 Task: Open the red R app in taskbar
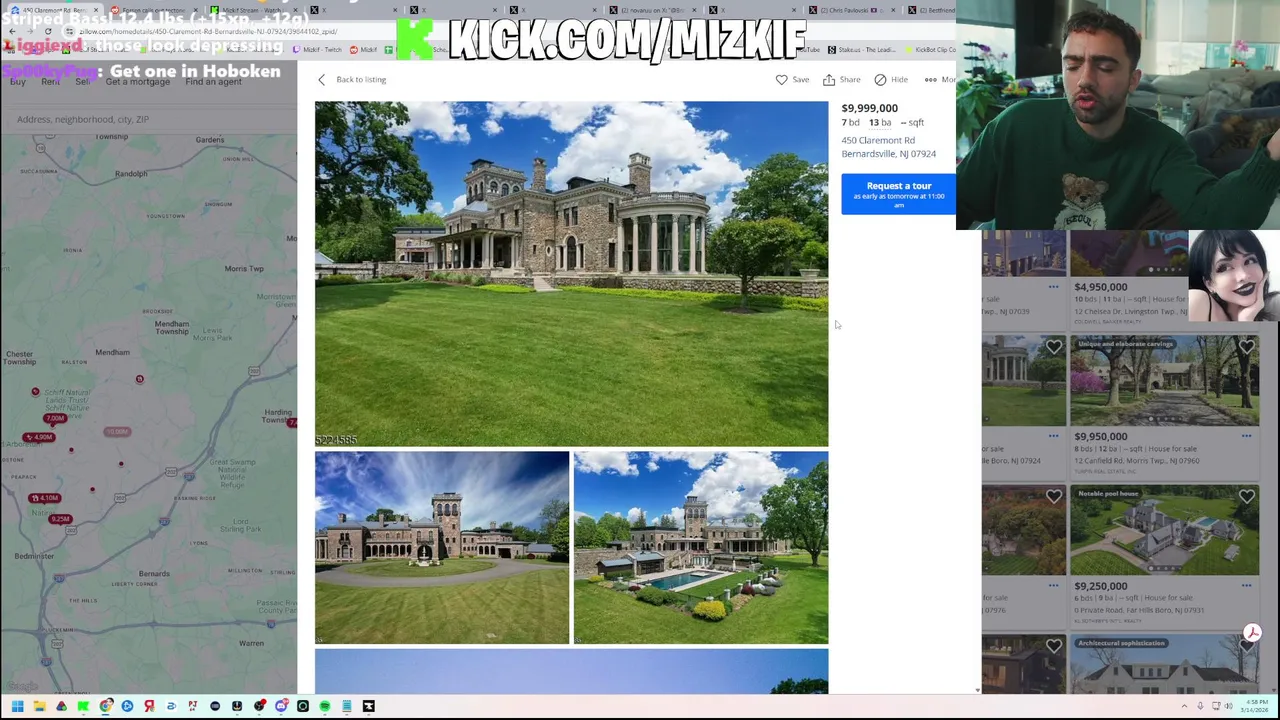click(x=149, y=706)
